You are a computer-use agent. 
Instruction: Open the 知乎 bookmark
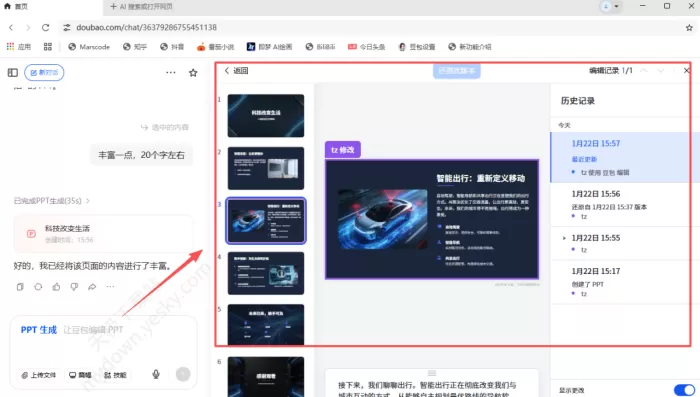(135, 46)
